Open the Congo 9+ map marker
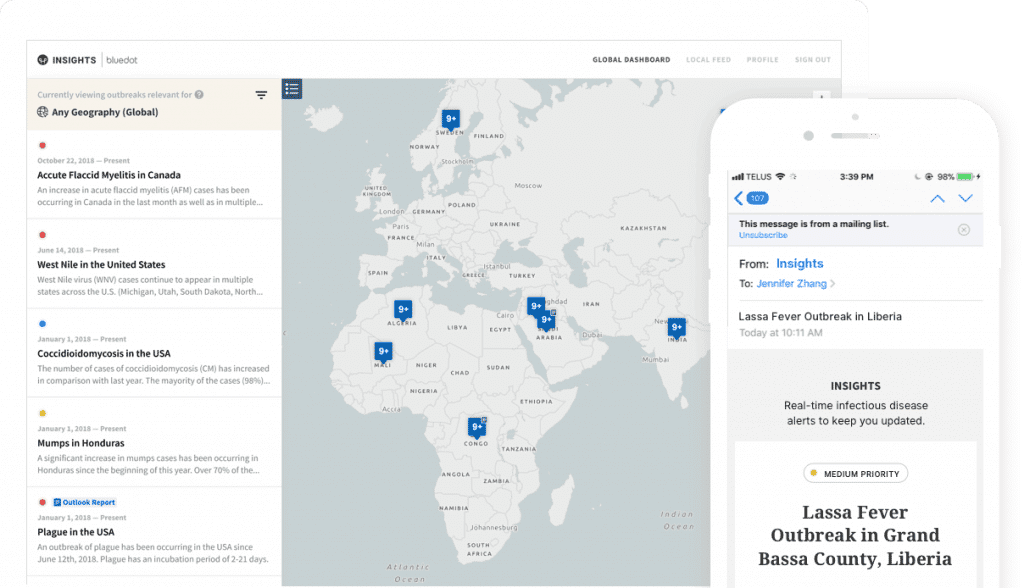1024x588 pixels. pyautogui.click(x=477, y=427)
